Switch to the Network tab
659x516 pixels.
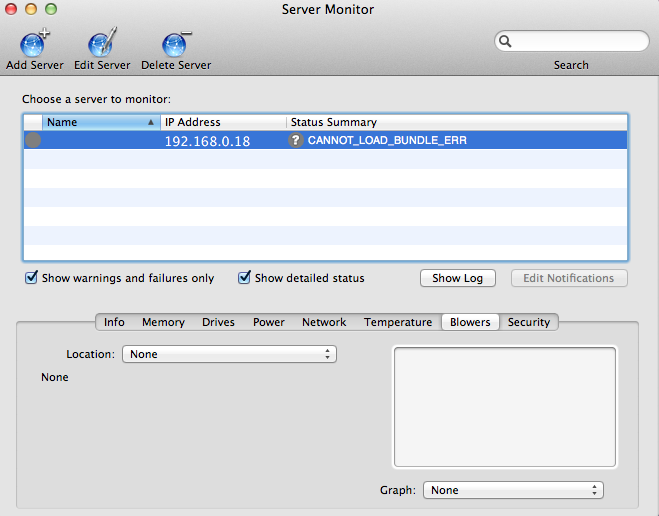coord(324,322)
